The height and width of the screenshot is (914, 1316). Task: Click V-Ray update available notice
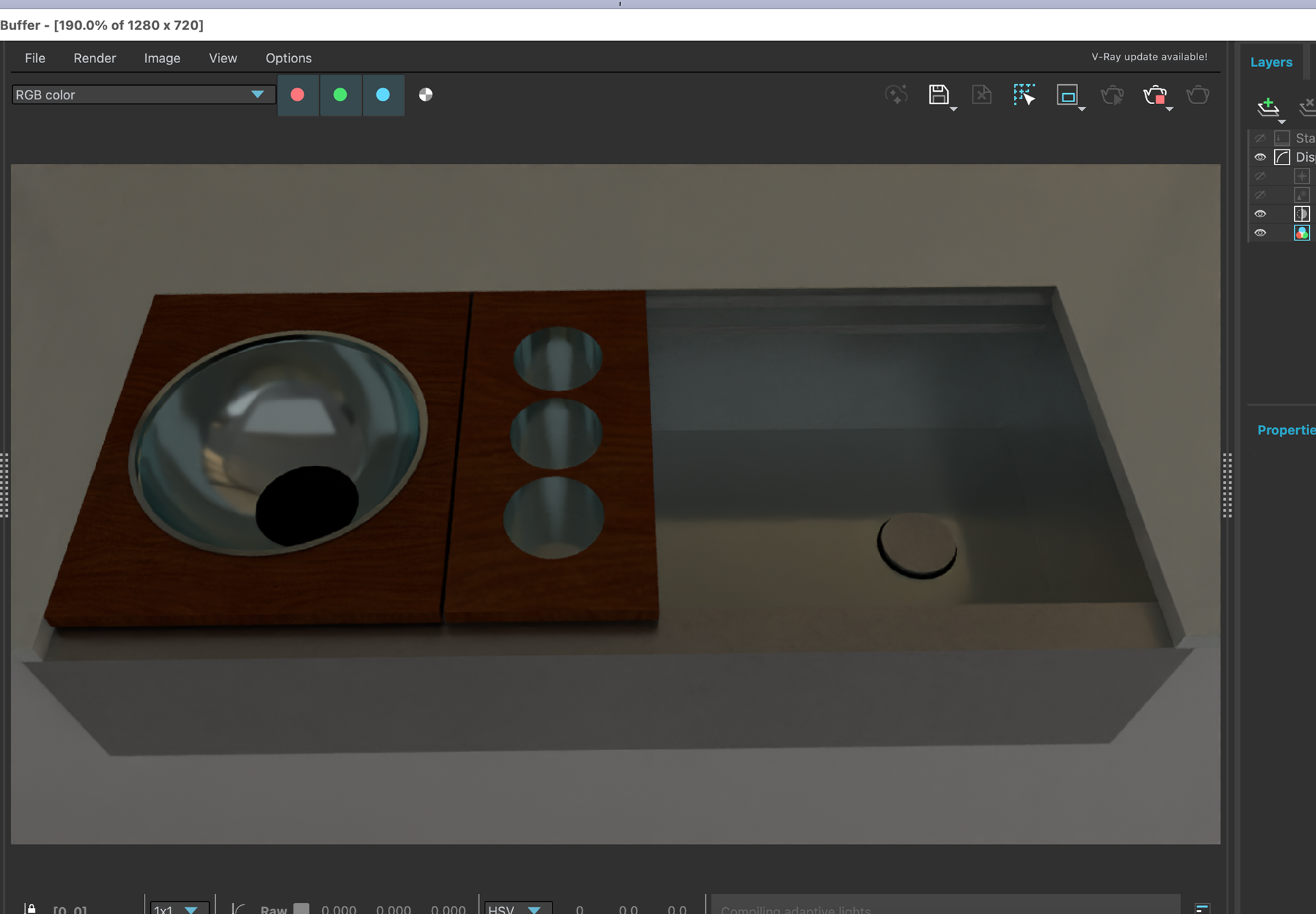pos(1149,57)
